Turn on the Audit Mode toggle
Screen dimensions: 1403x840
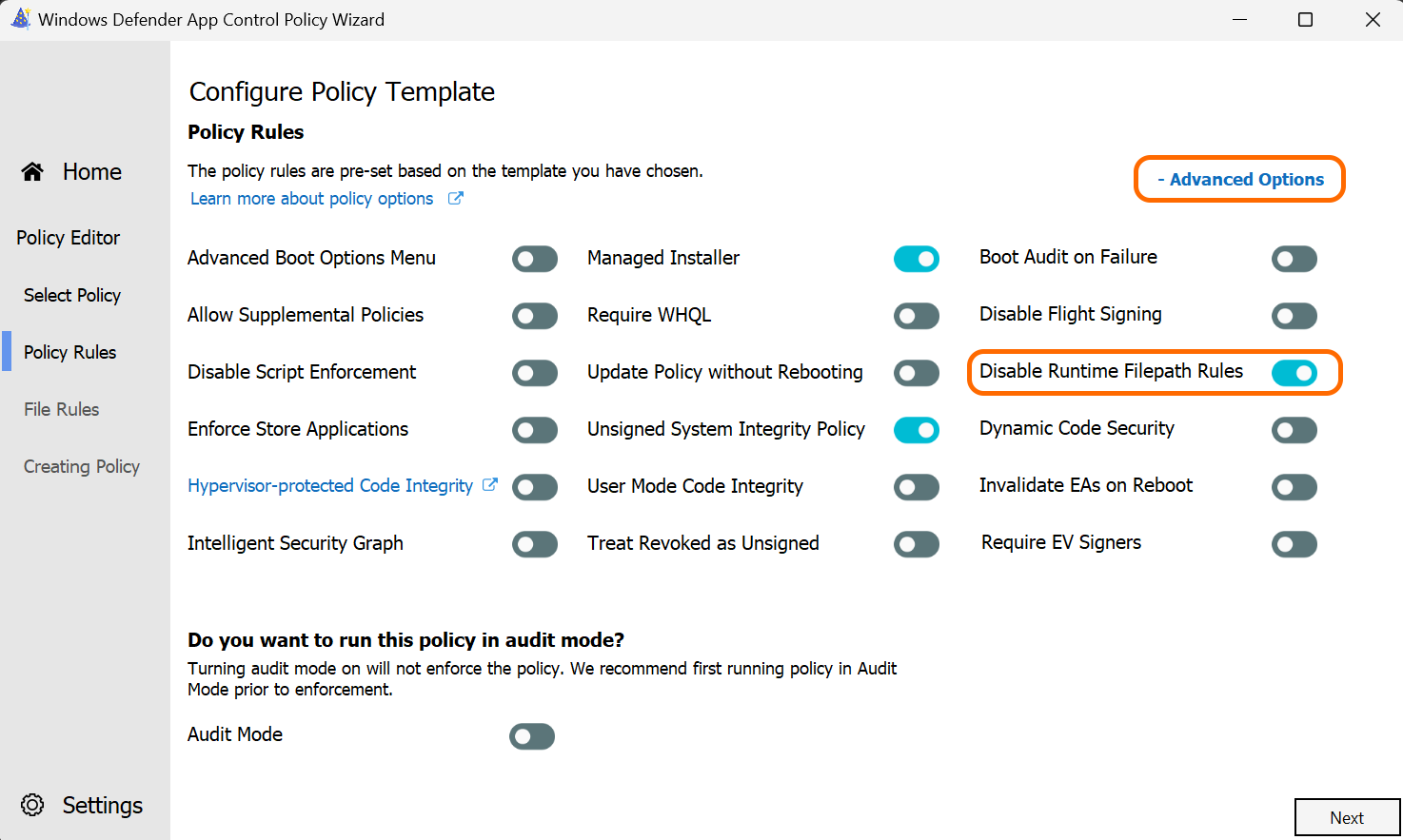point(532,736)
